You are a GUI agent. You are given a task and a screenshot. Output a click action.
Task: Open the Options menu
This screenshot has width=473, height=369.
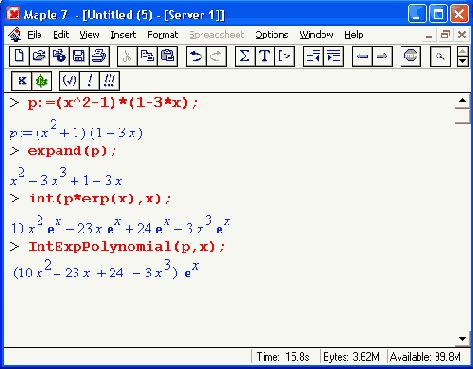click(272, 35)
